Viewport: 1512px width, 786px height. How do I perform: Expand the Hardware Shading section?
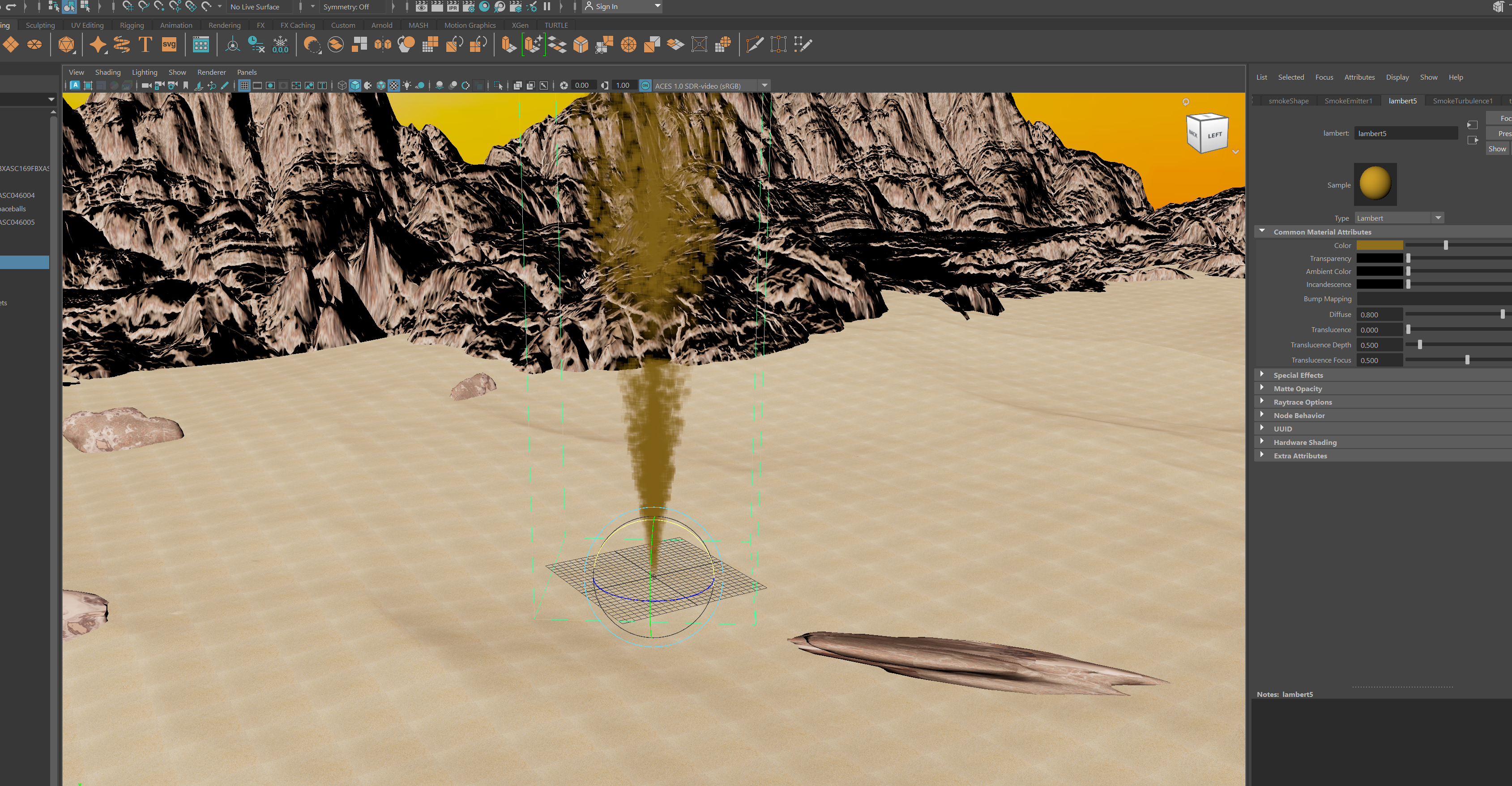1262,442
